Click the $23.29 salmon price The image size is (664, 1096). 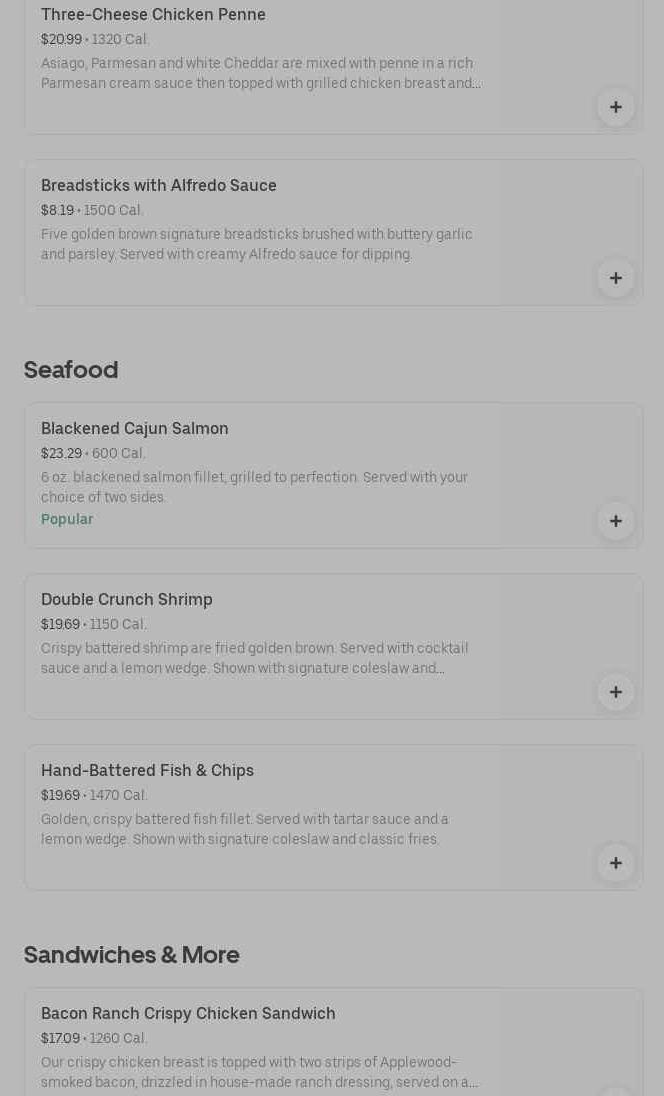(x=61, y=453)
